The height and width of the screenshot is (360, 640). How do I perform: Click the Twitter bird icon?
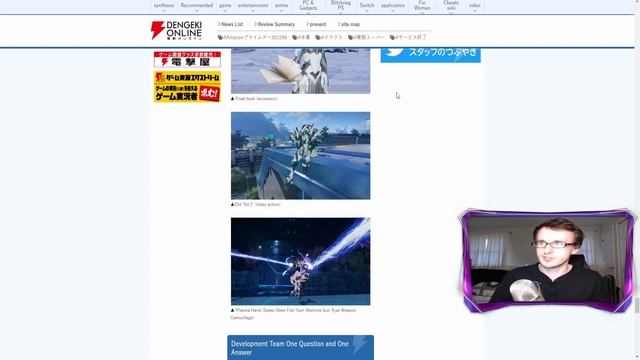395,52
